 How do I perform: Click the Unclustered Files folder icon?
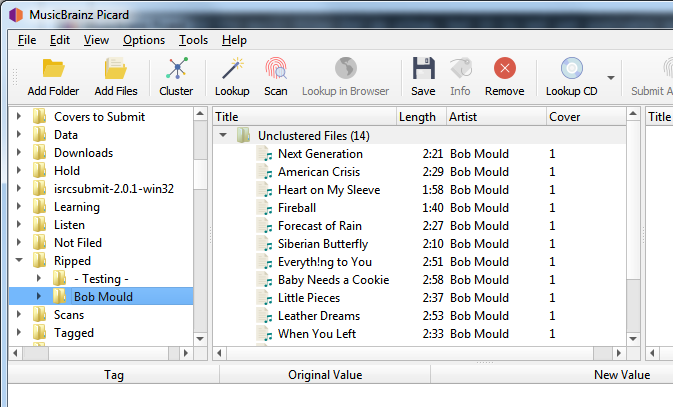(x=243, y=136)
